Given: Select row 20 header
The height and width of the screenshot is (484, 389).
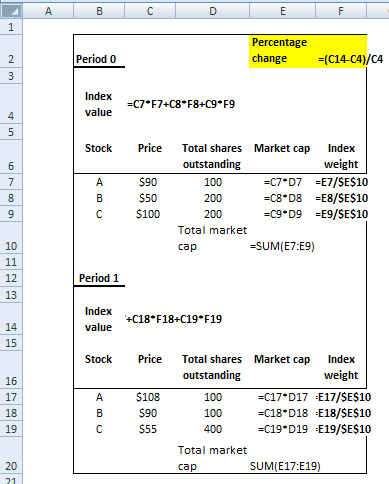Looking at the screenshot, I should (11, 455).
